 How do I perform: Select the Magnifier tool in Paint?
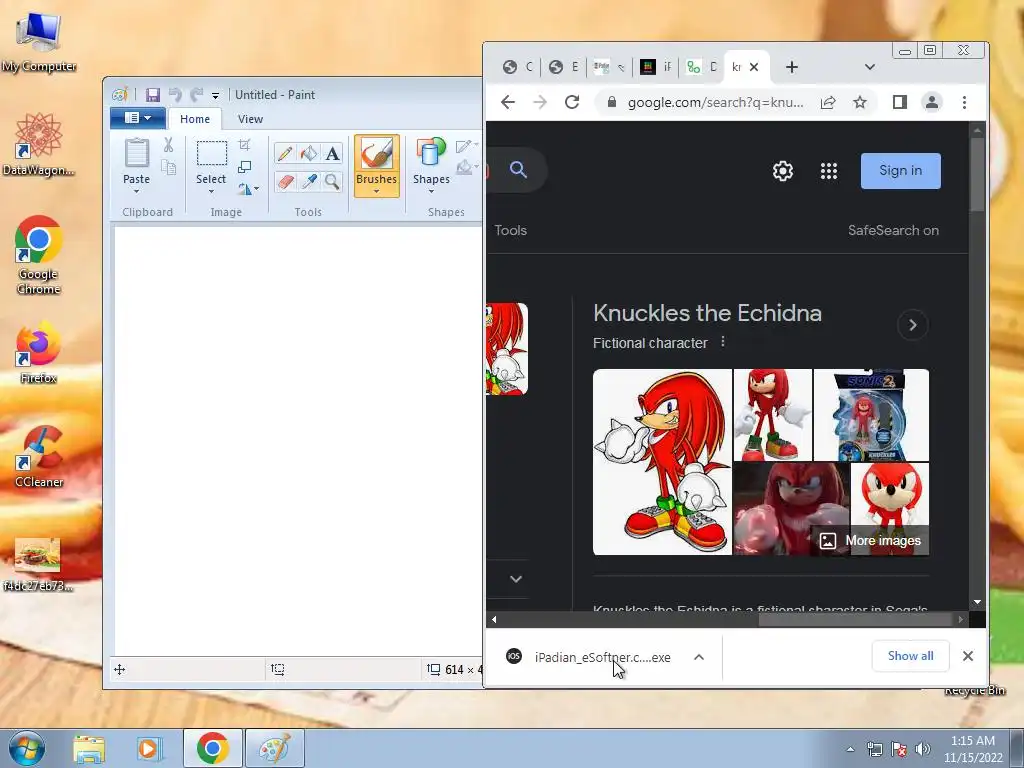point(332,181)
